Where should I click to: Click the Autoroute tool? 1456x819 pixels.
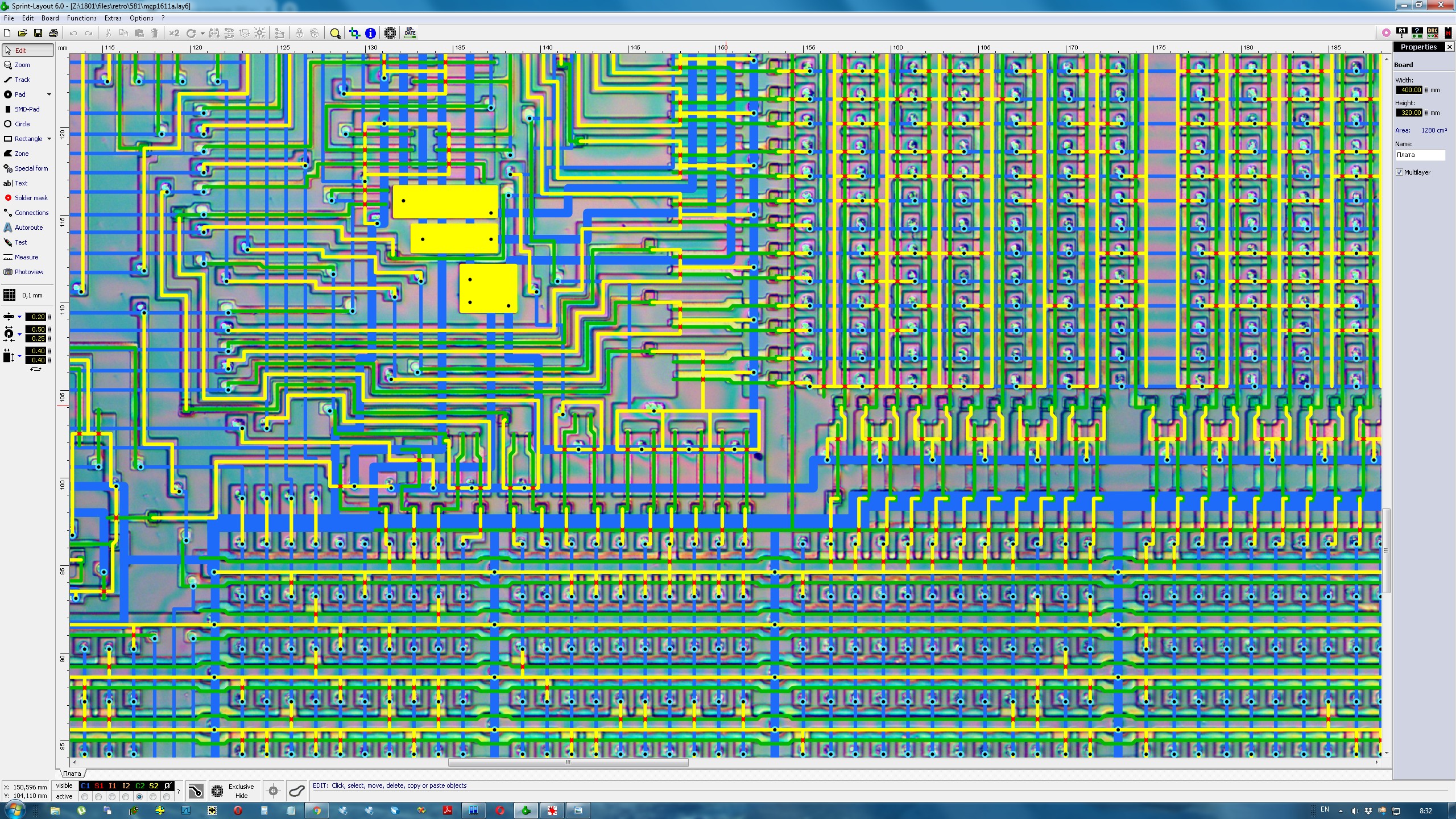[x=28, y=227]
